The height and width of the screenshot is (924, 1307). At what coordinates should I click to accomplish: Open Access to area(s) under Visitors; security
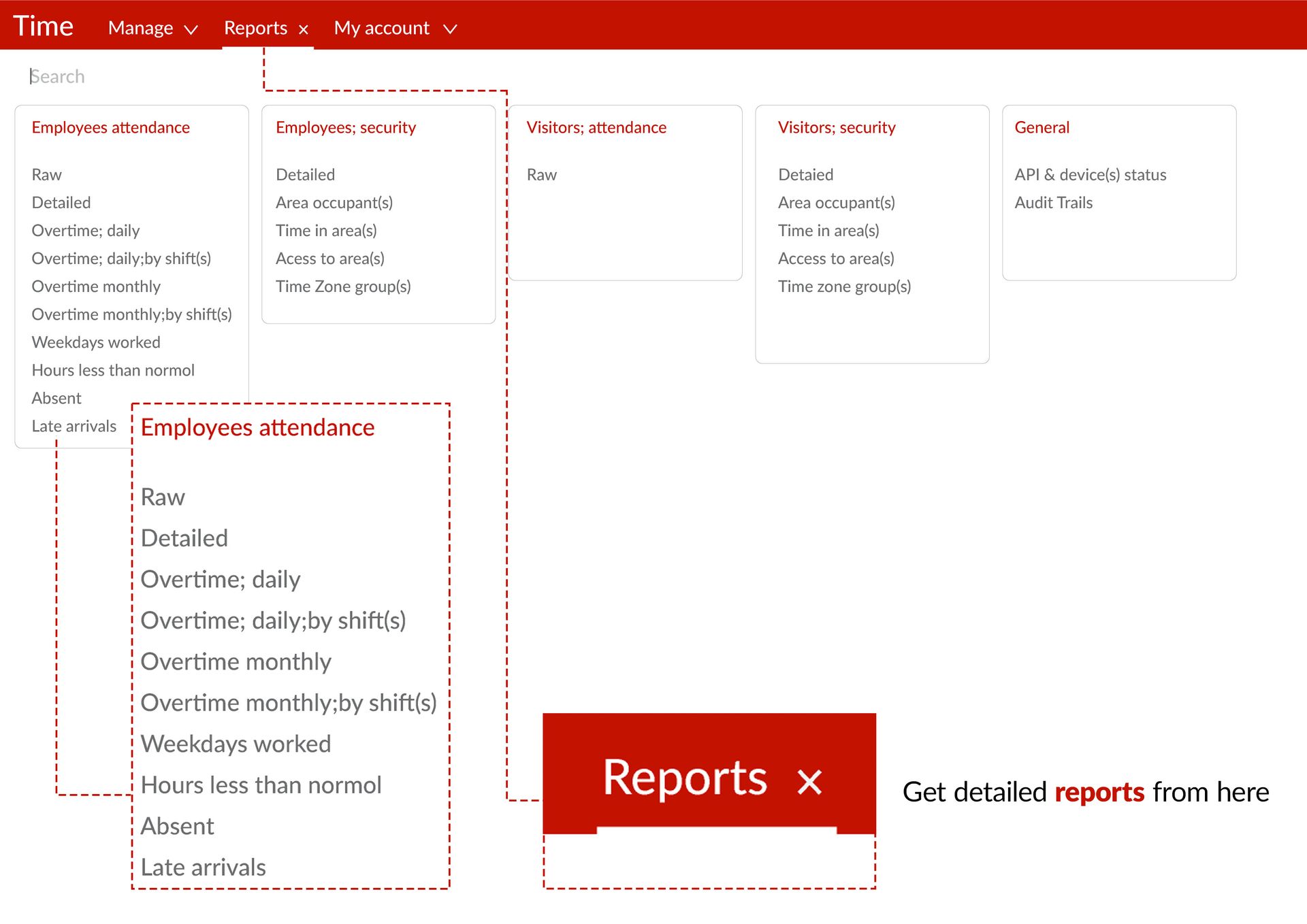pos(836,259)
